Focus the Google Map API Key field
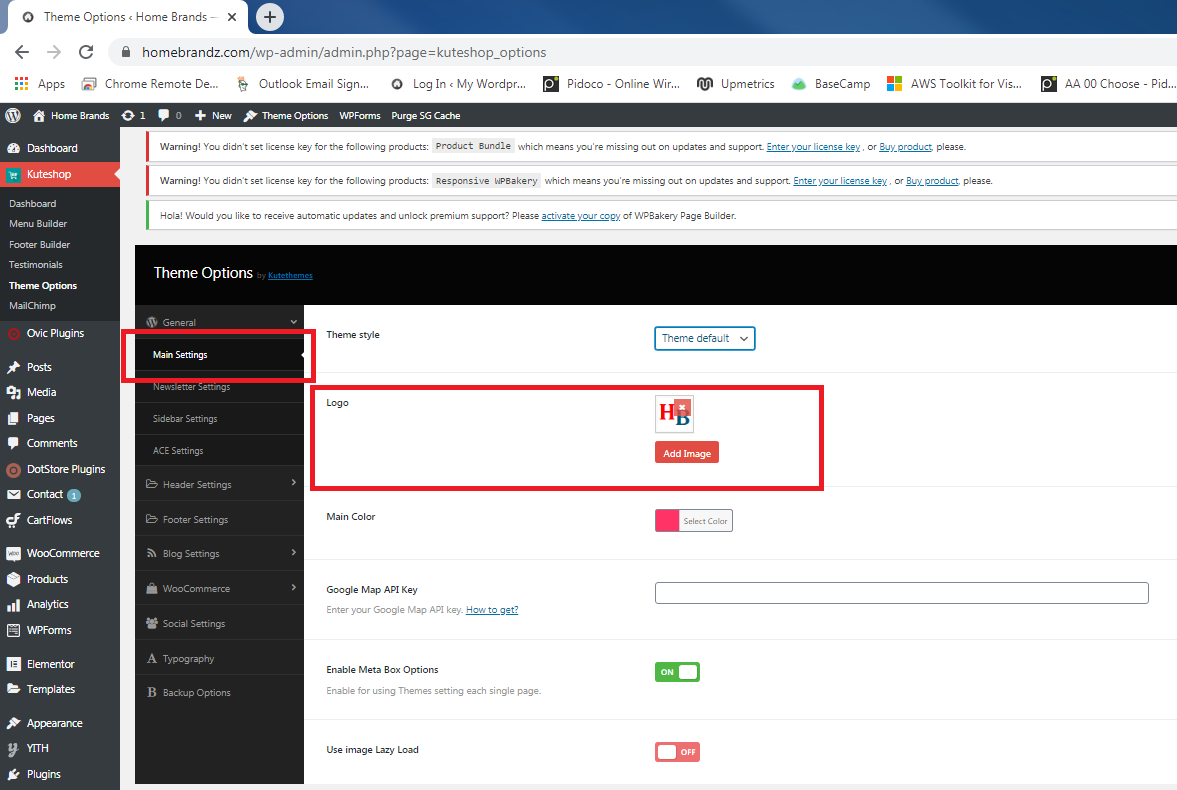The width and height of the screenshot is (1177, 790). 902,592
